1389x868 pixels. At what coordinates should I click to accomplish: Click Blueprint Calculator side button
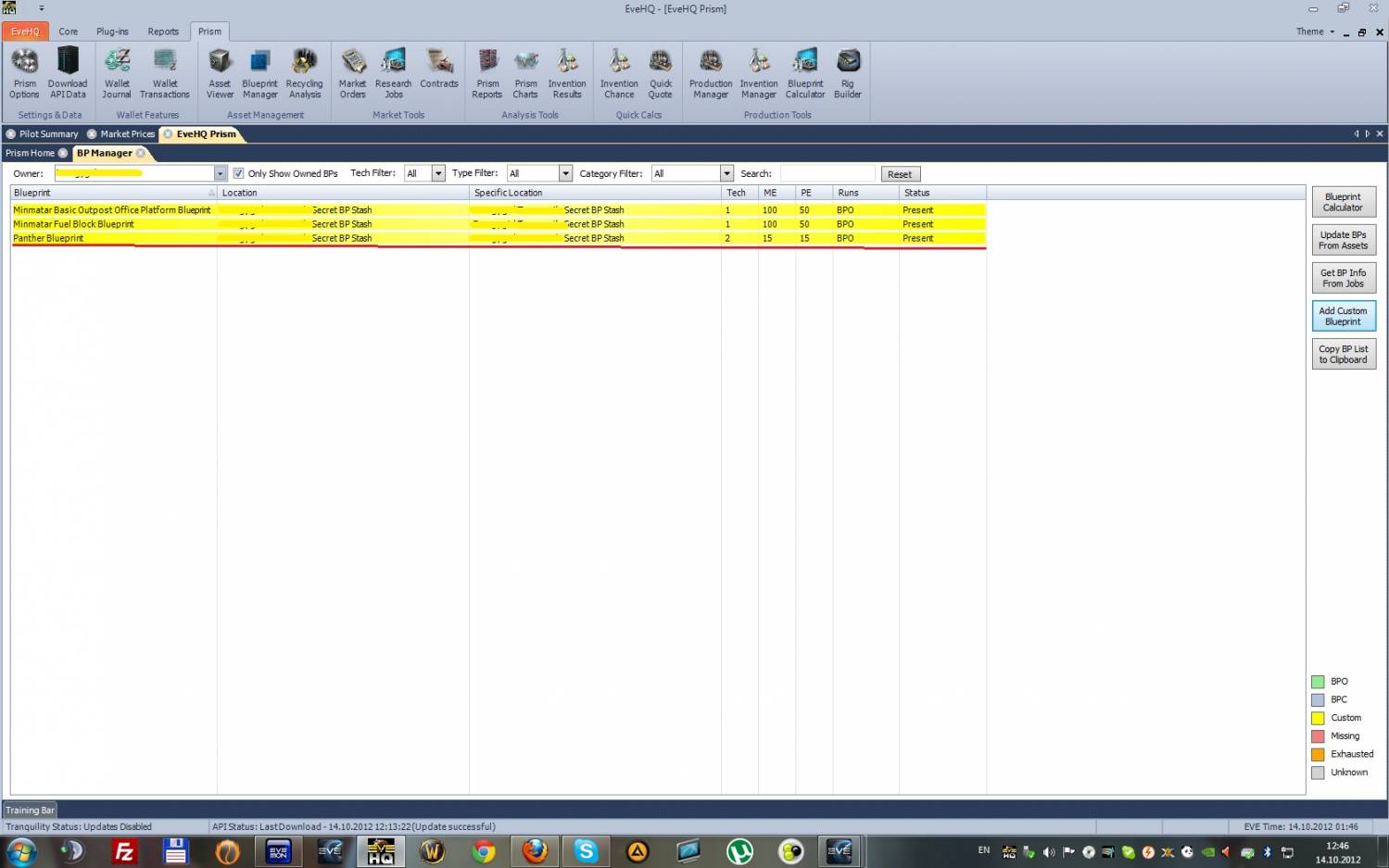coord(1343,202)
